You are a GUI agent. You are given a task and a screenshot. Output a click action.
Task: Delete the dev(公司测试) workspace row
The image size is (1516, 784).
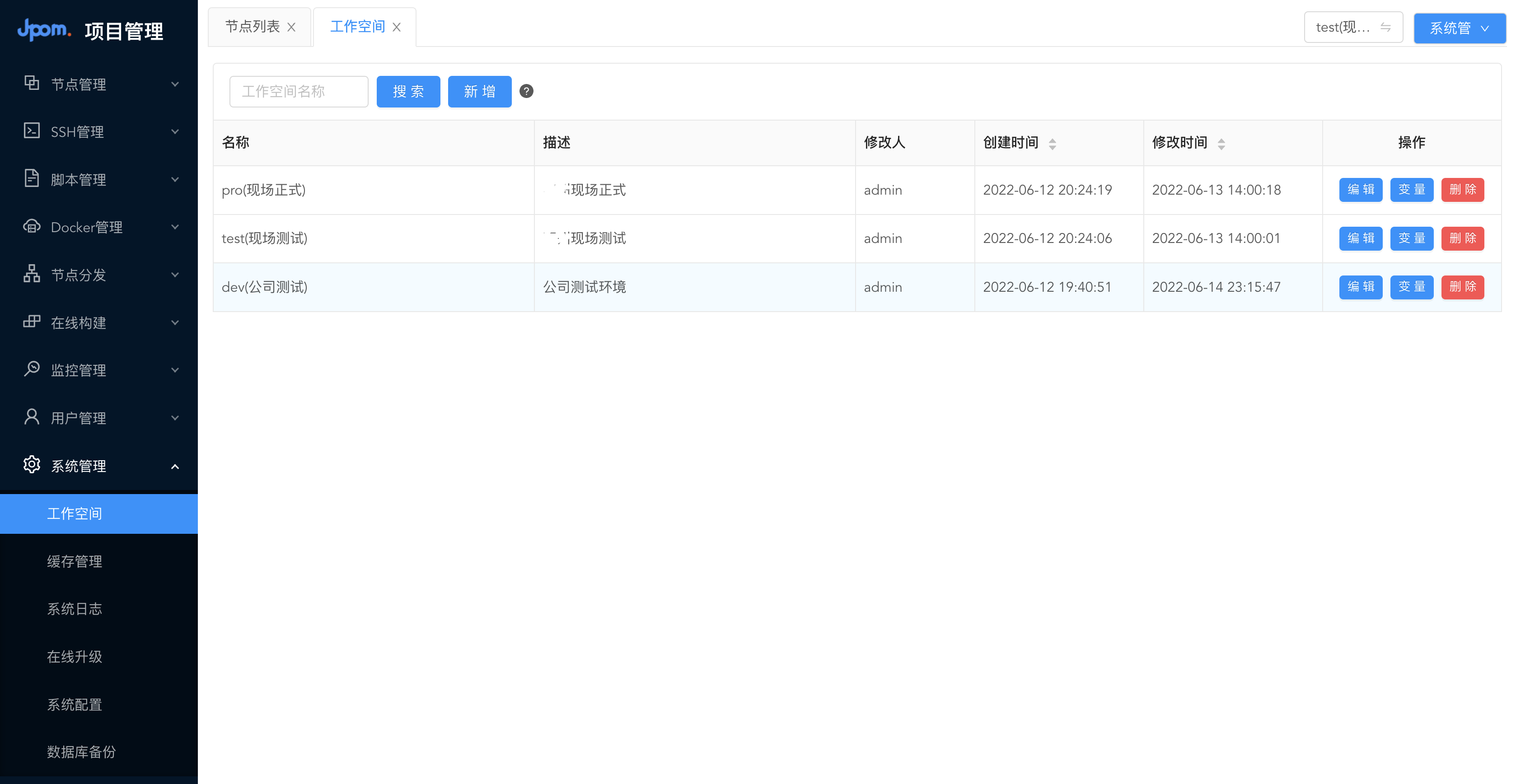pyautogui.click(x=1462, y=286)
